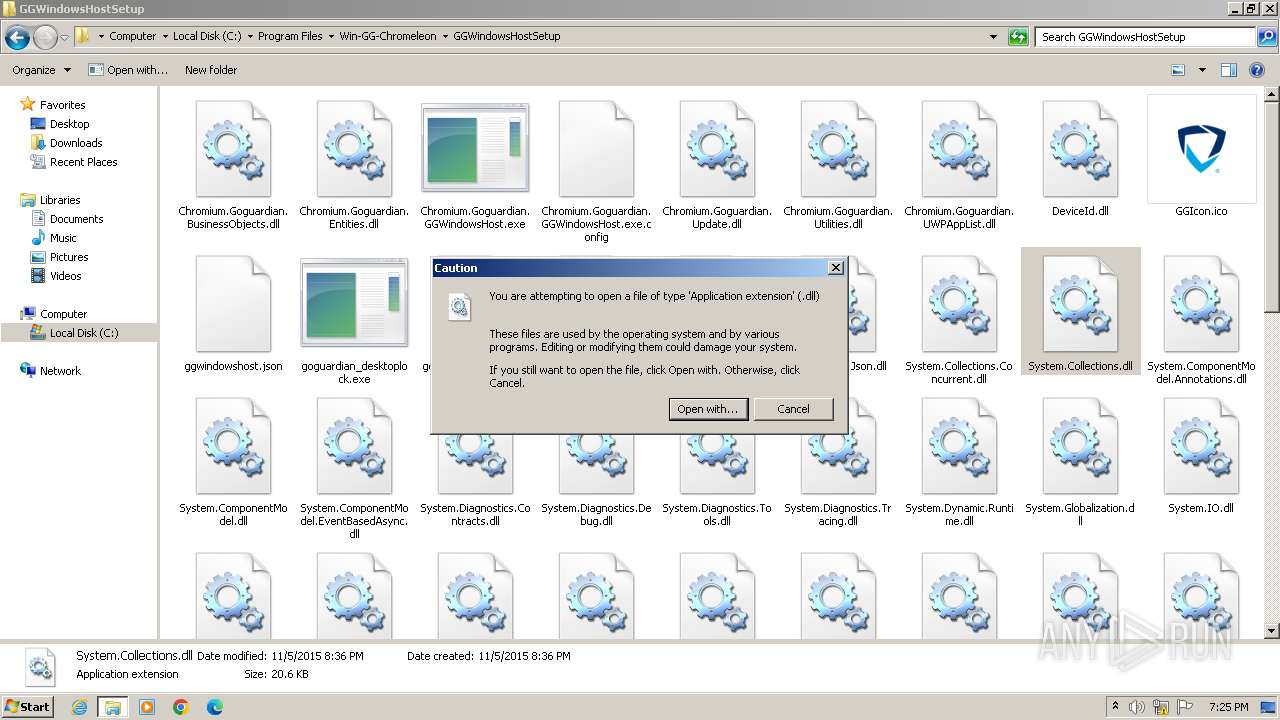Screen dimensions: 1280x720
Task: Open Videos library
Action: 65,276
